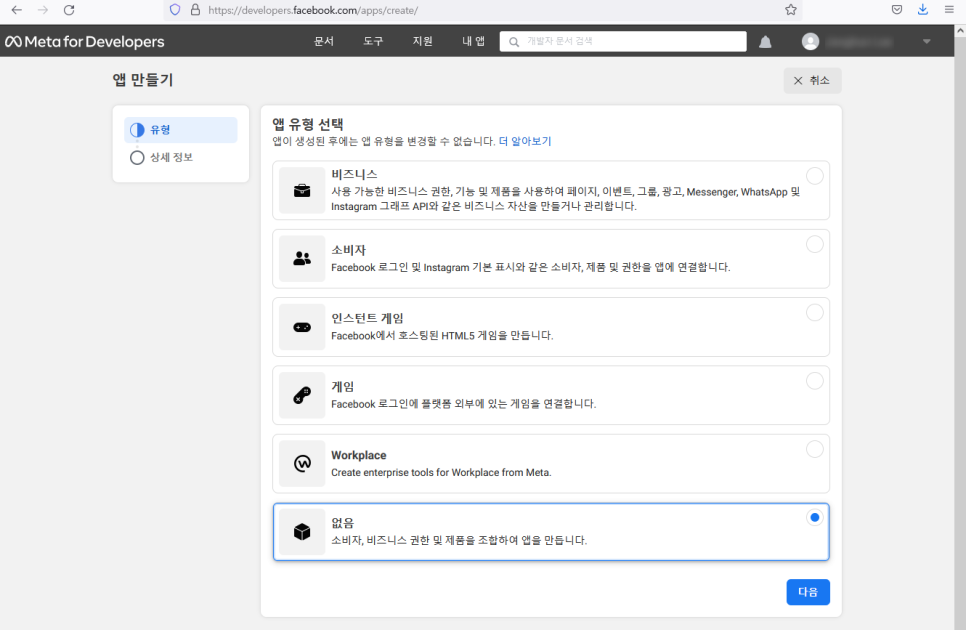Click the 없음 card title text
The image size is (966, 630).
coord(343,523)
